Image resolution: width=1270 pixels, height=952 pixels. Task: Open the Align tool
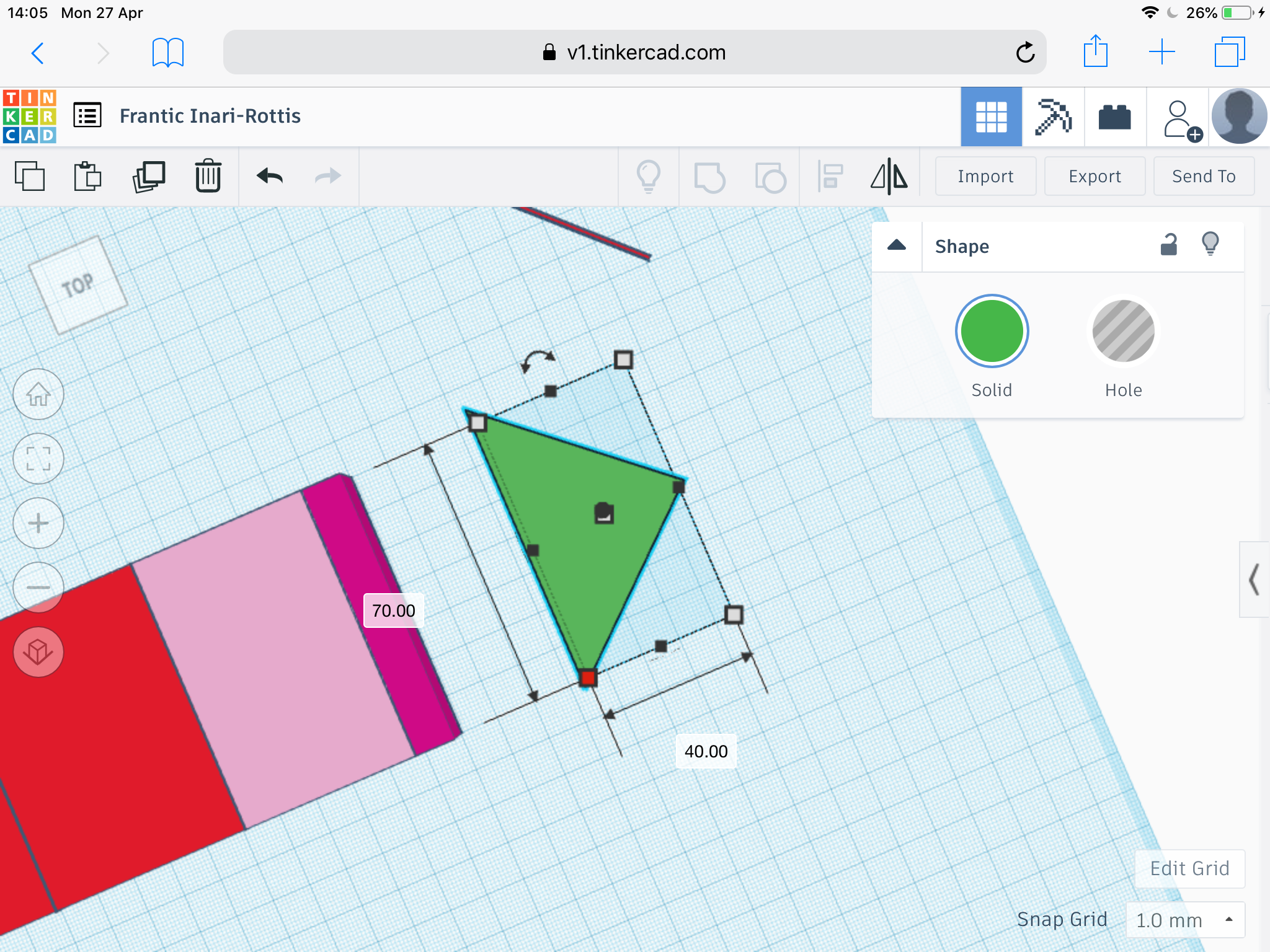point(830,177)
